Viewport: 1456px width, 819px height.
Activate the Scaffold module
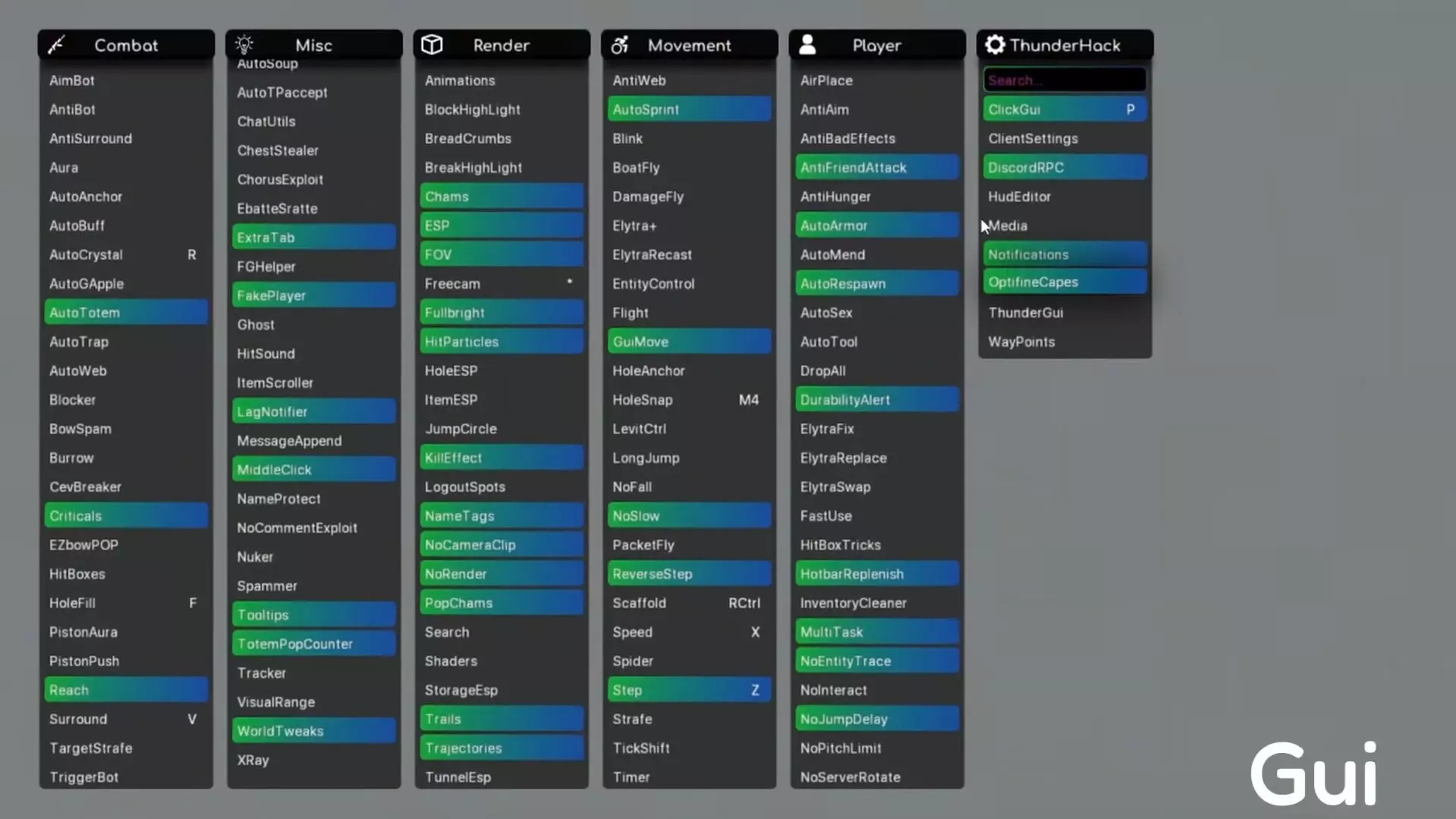pos(690,603)
